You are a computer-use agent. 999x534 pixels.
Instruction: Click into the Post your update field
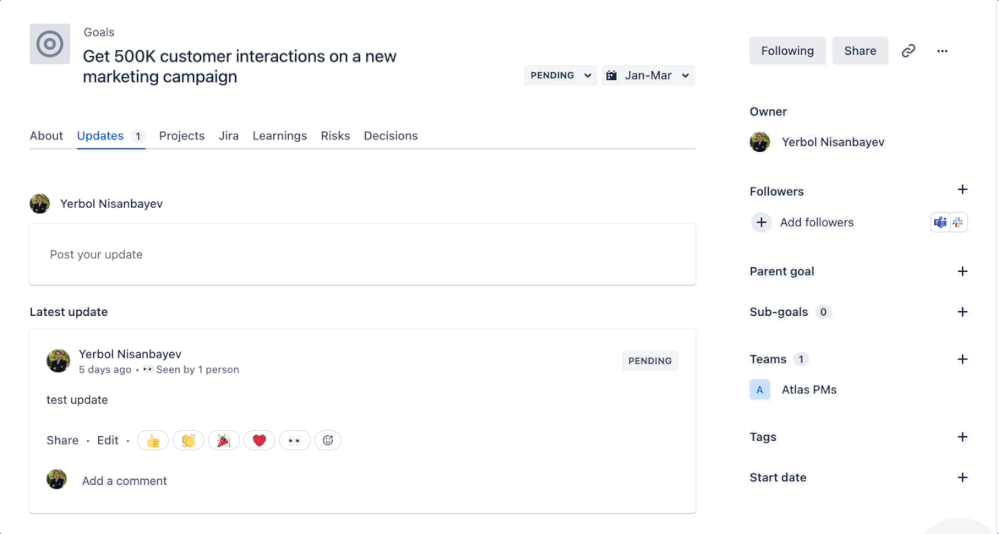click(x=363, y=254)
